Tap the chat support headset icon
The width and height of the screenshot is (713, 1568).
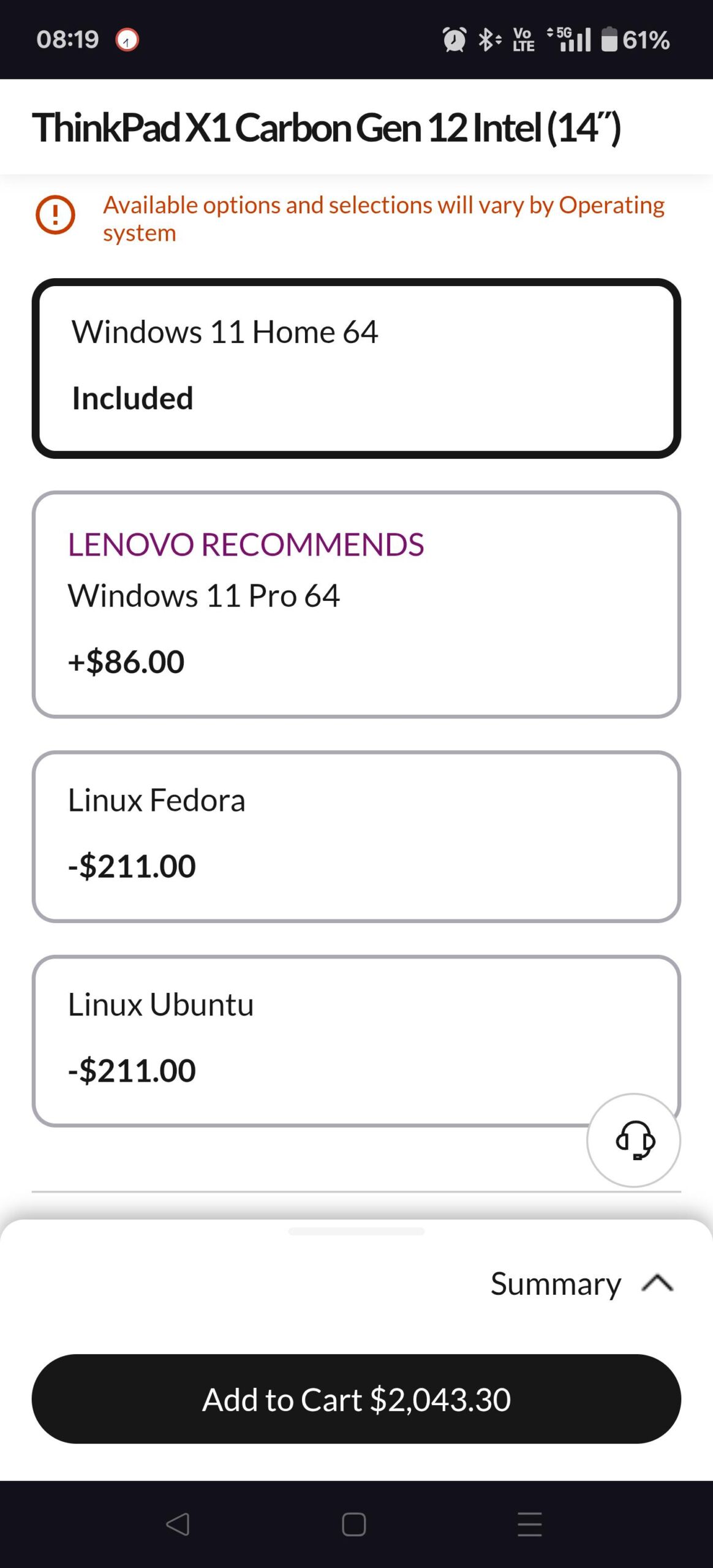tap(634, 1140)
